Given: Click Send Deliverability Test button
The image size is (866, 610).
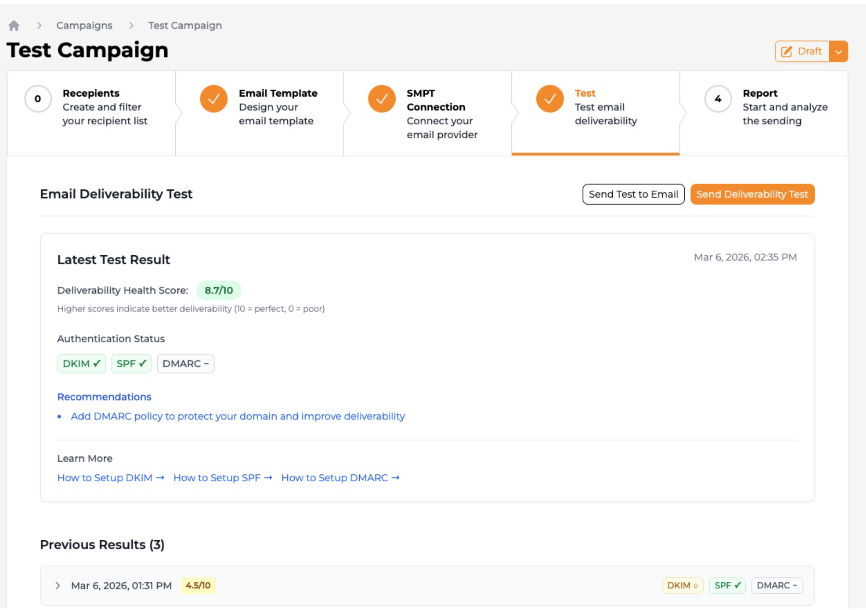Looking at the screenshot, I should click(x=752, y=194).
